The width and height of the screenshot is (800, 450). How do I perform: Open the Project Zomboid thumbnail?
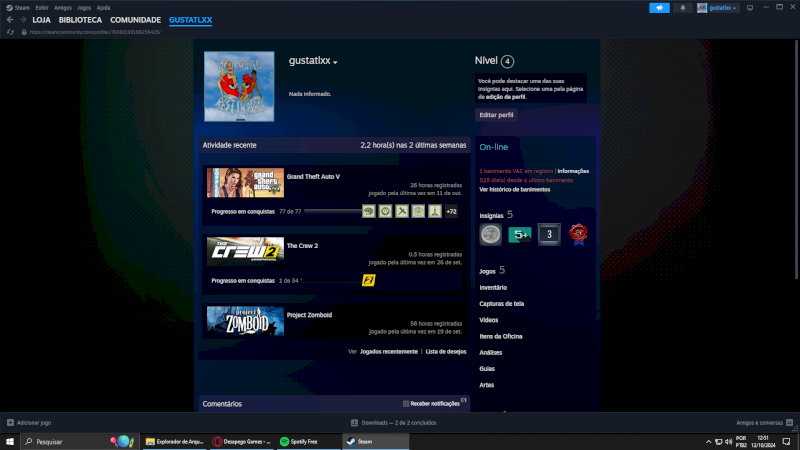click(245, 321)
